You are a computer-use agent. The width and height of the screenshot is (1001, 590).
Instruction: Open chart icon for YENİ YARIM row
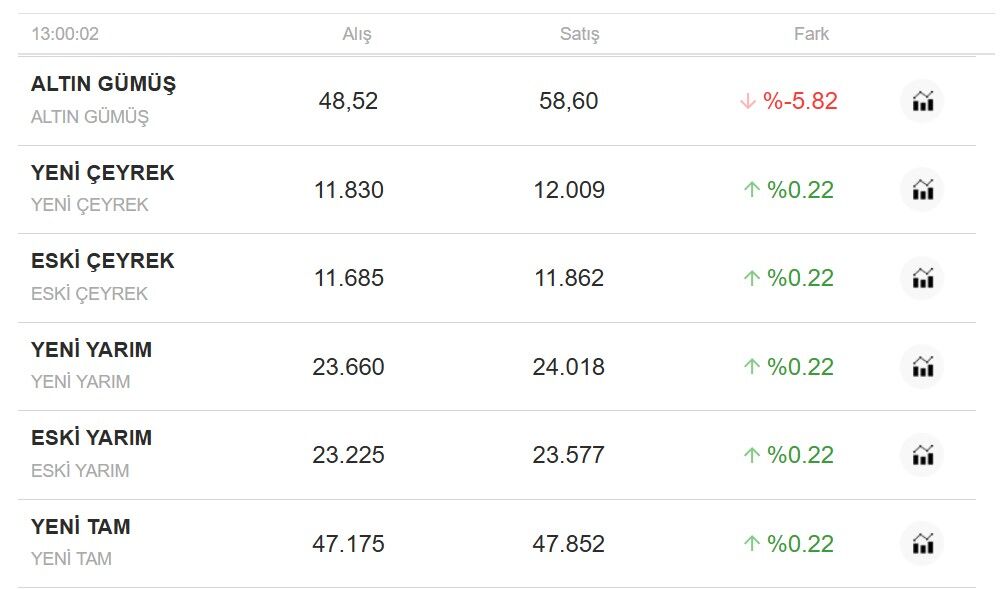point(922,367)
